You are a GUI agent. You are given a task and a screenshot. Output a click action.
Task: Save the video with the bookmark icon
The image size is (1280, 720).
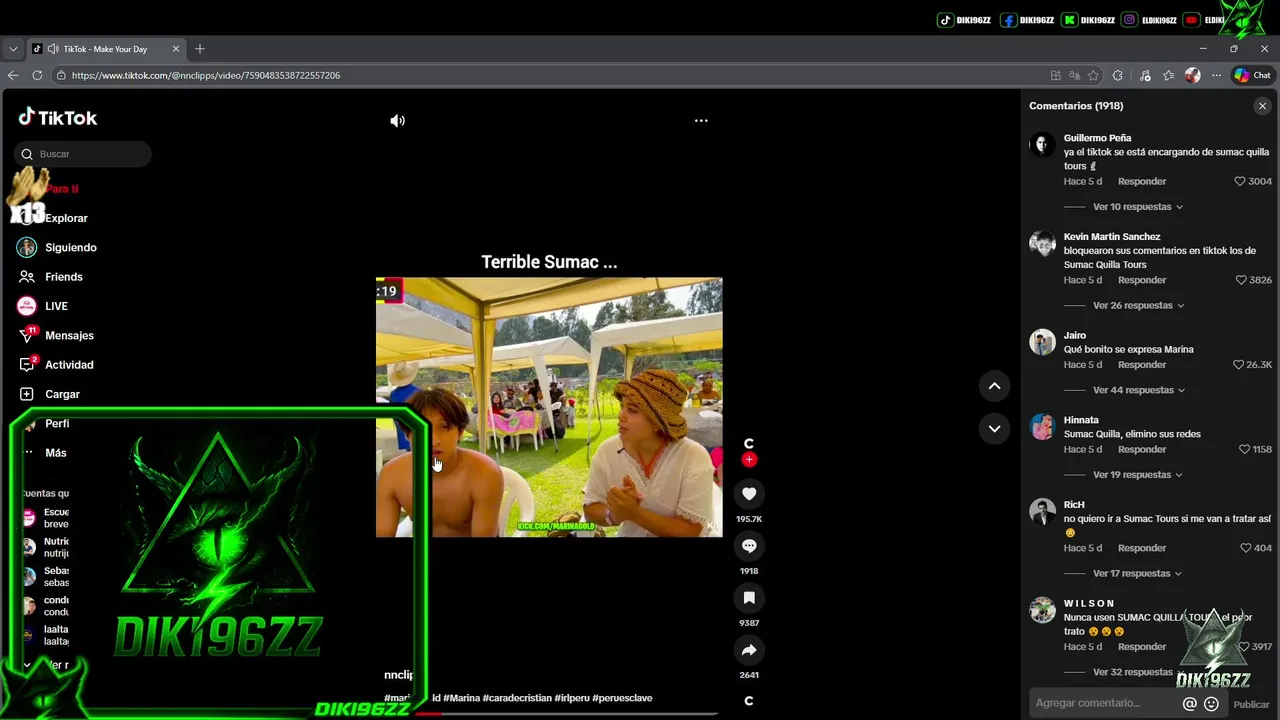749,598
